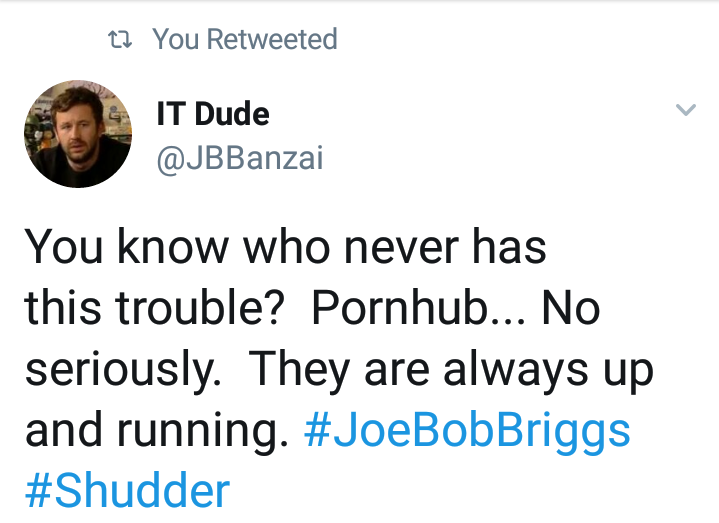Click the word "No" ending the second line
The width and height of the screenshot is (719, 523).
[x=571, y=310]
